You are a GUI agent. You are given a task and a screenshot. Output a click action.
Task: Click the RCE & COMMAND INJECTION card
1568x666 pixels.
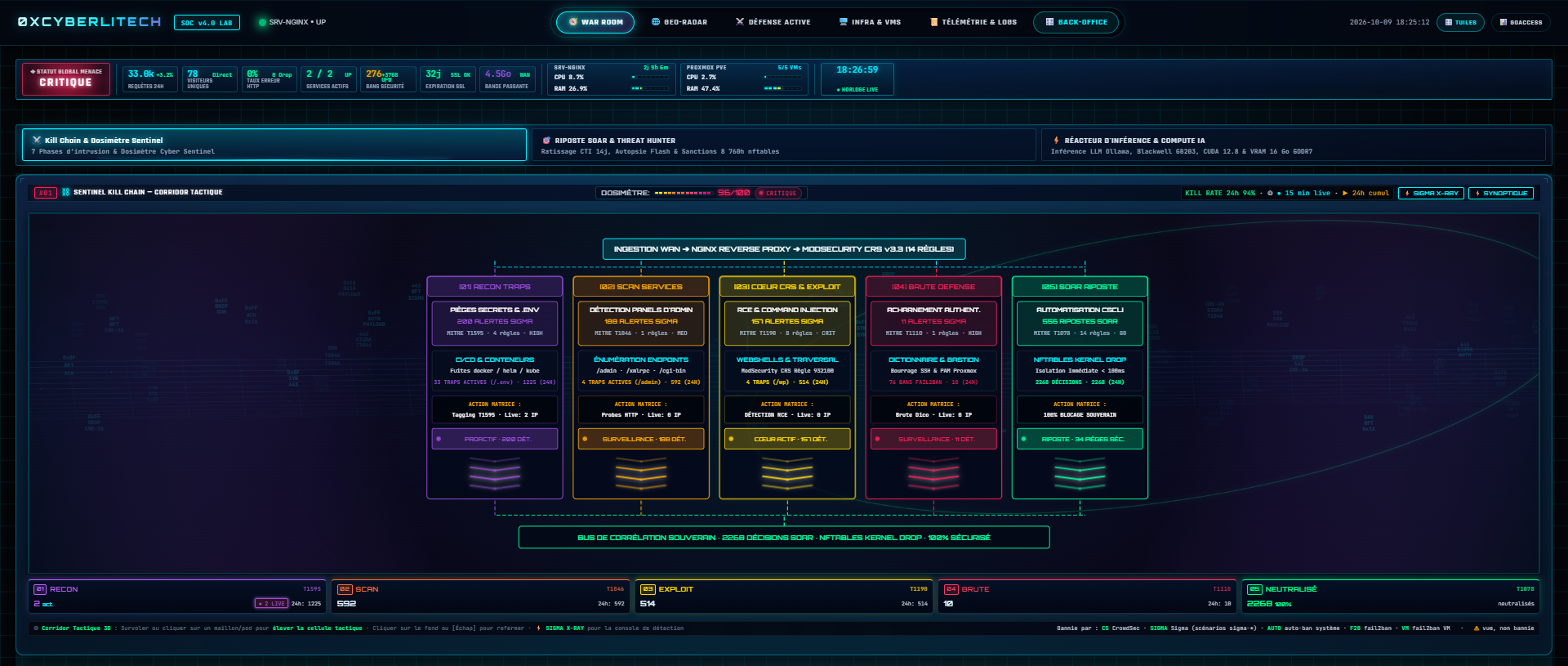(x=787, y=323)
